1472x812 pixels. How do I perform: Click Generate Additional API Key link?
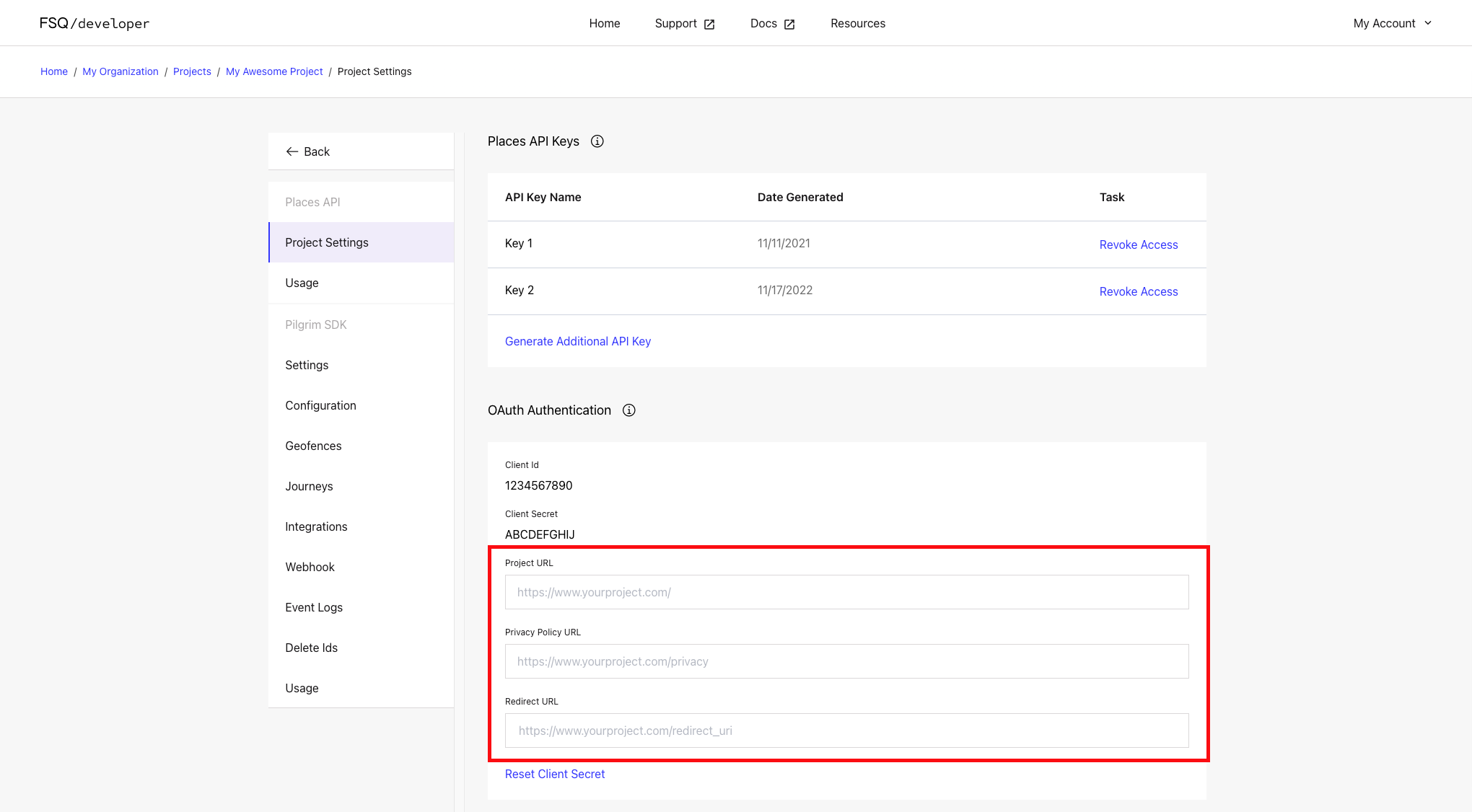pos(577,341)
